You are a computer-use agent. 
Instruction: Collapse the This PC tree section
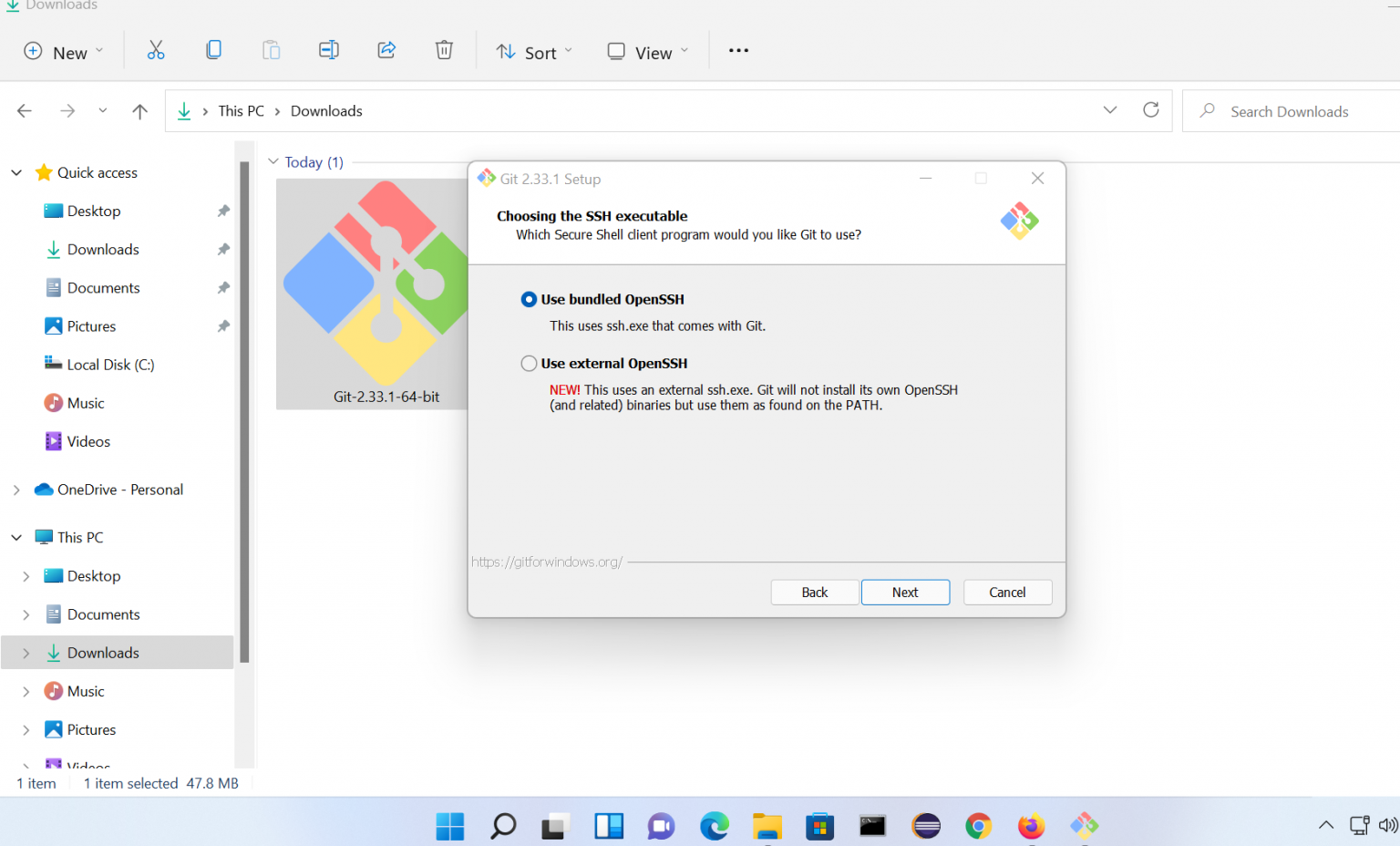coord(15,537)
